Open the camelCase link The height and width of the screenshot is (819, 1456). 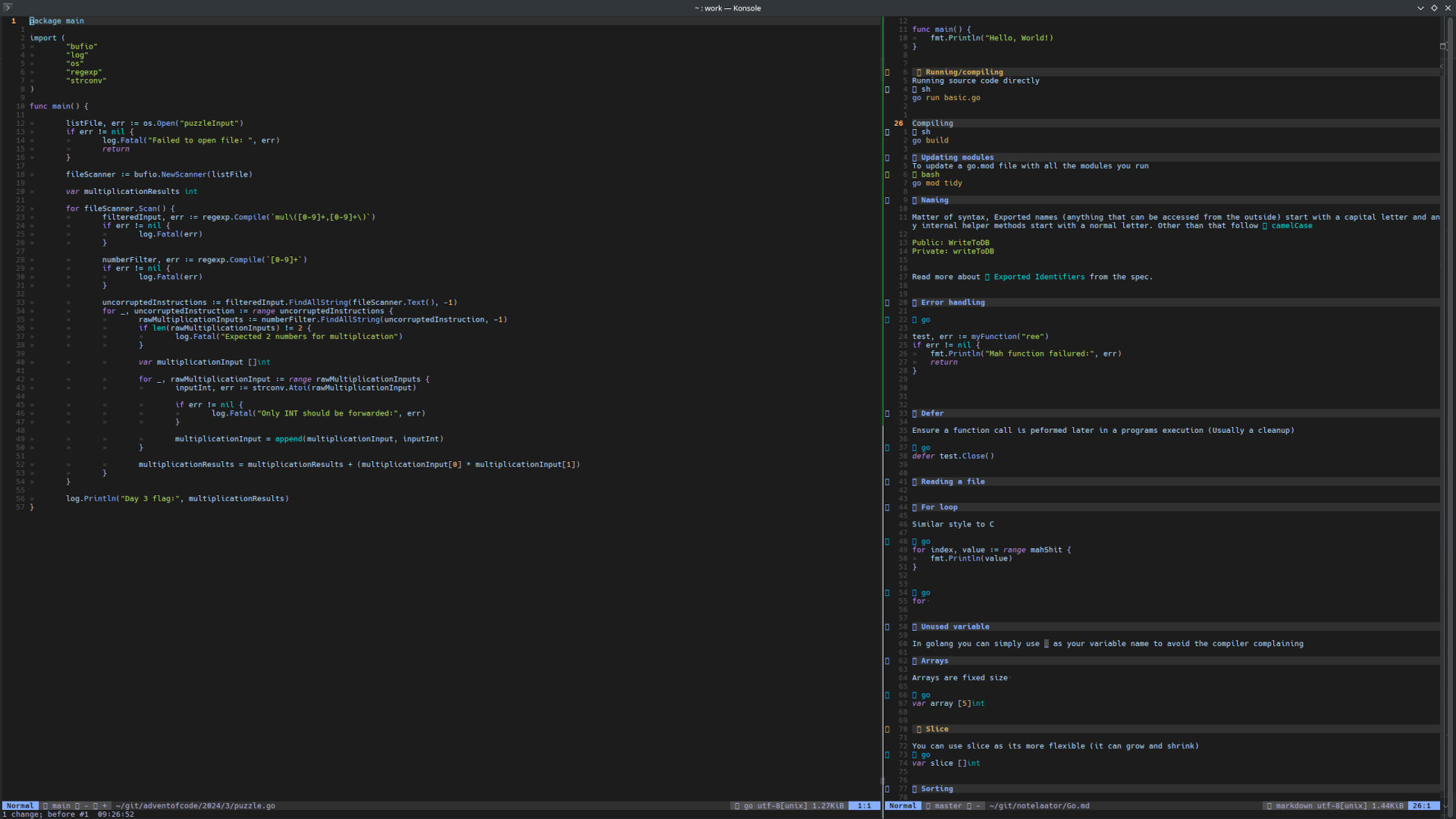(1291, 226)
